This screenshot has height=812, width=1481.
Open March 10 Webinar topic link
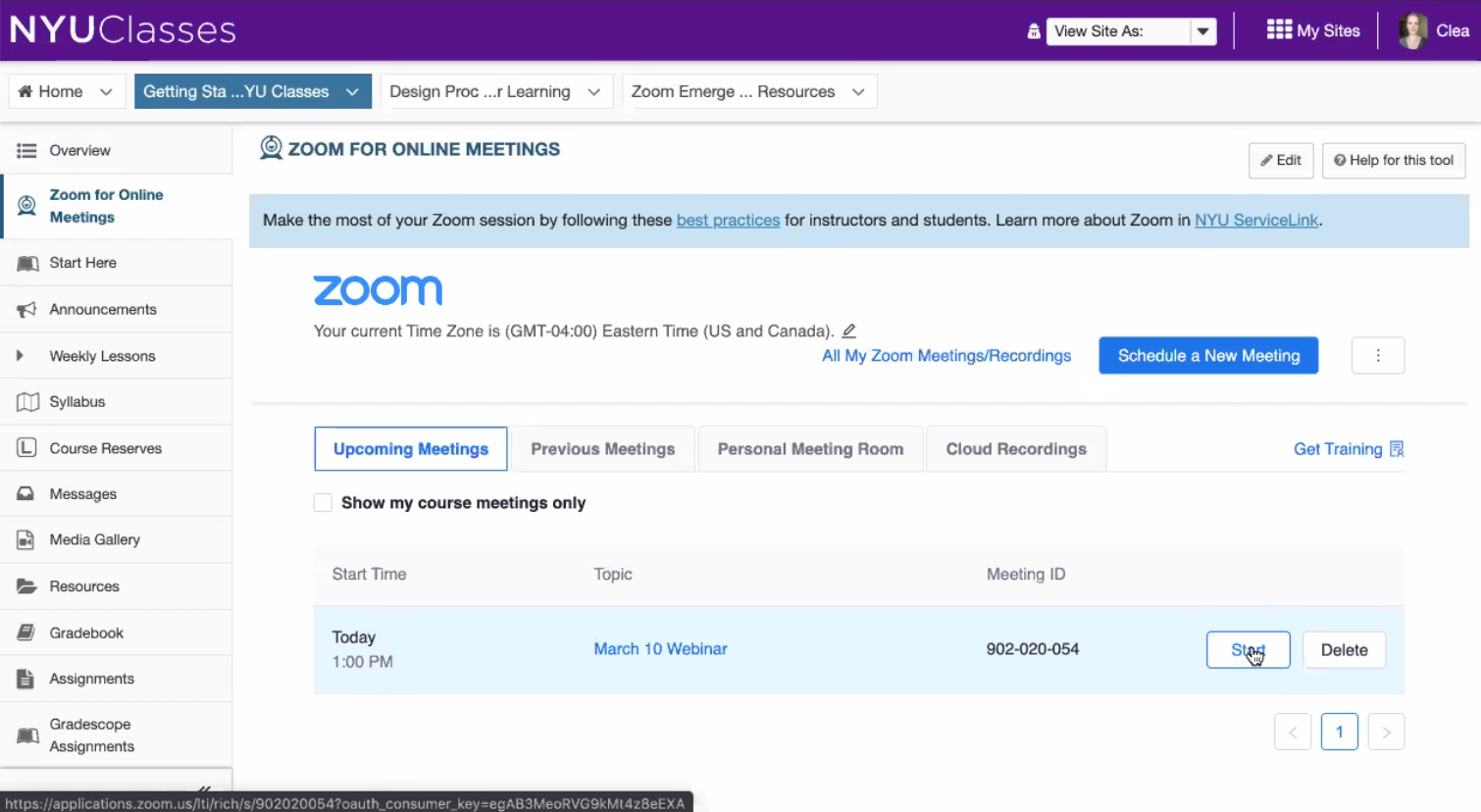tap(660, 649)
